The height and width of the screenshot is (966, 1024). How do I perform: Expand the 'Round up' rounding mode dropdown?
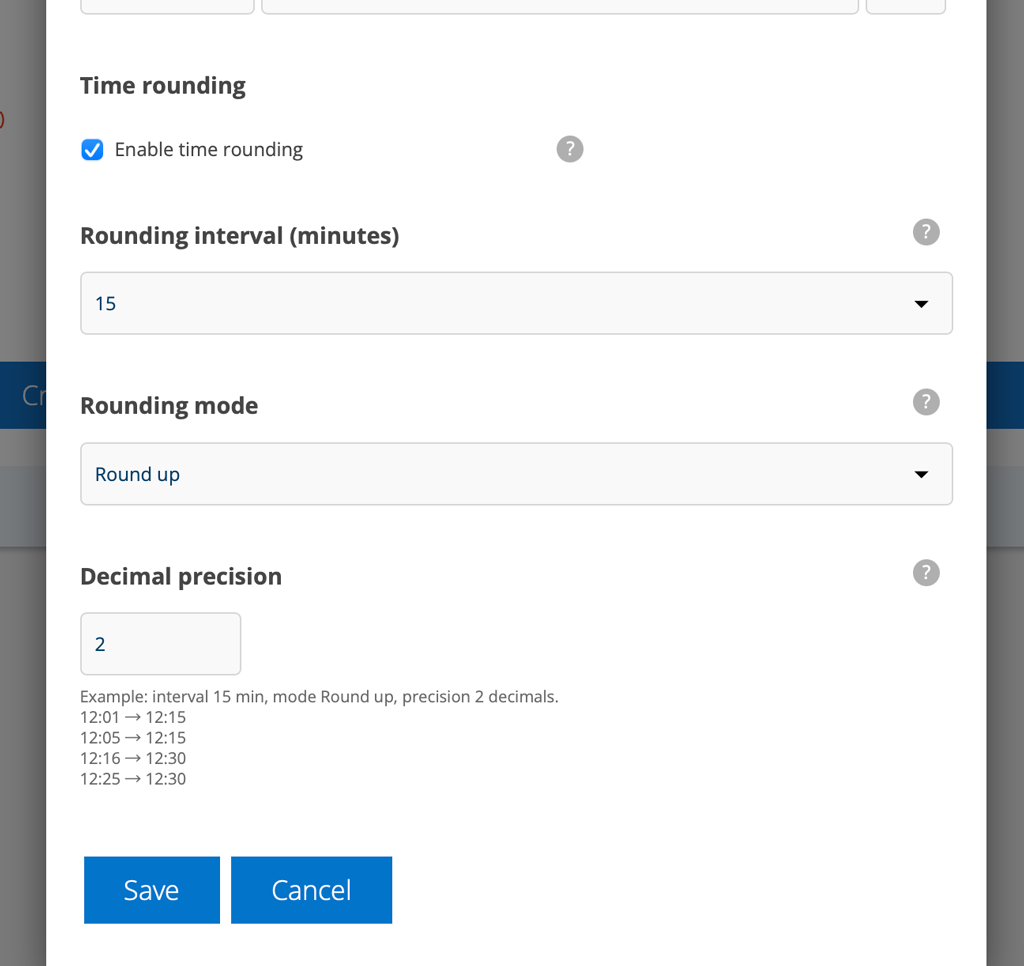[515, 474]
